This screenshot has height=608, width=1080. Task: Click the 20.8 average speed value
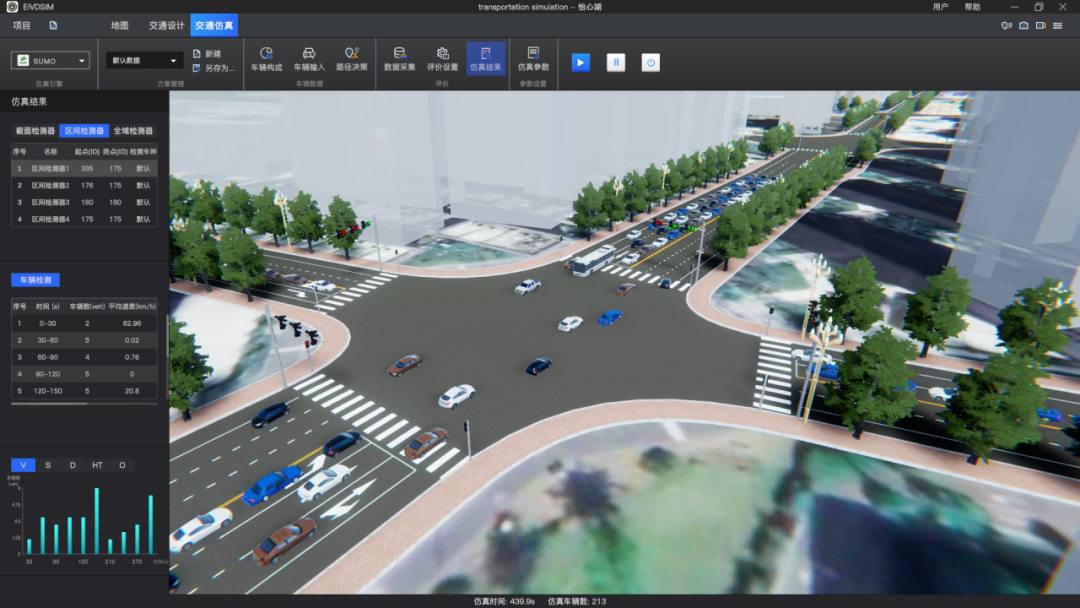coord(132,391)
